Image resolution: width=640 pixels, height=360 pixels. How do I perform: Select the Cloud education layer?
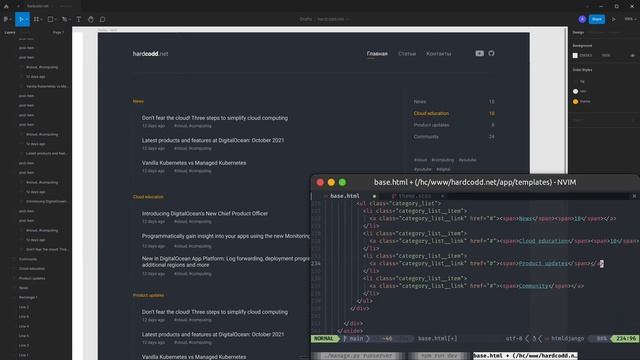32,269
